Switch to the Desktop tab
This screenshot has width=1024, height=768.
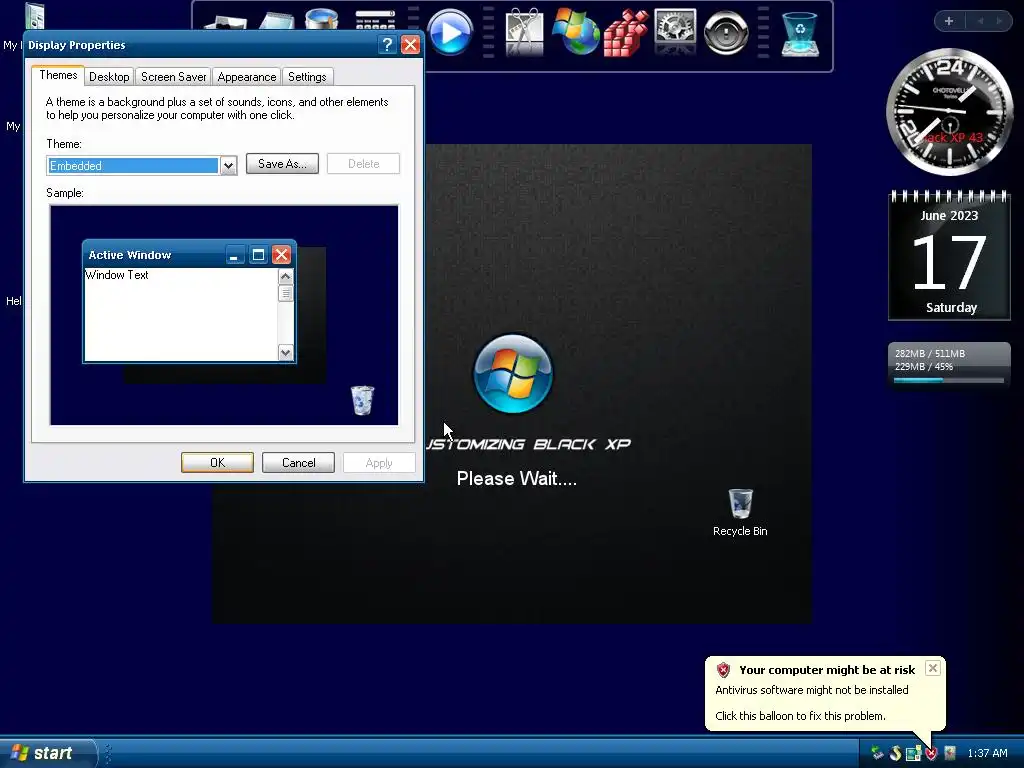(109, 77)
